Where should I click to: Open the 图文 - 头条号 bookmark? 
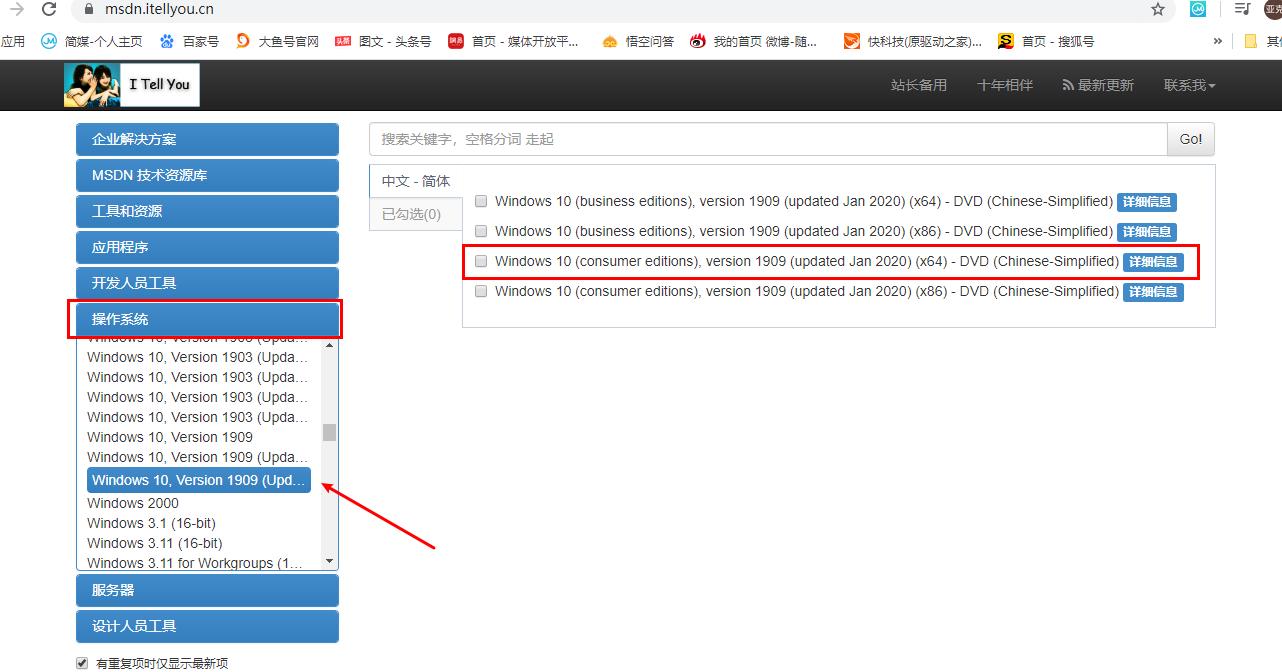tap(394, 41)
